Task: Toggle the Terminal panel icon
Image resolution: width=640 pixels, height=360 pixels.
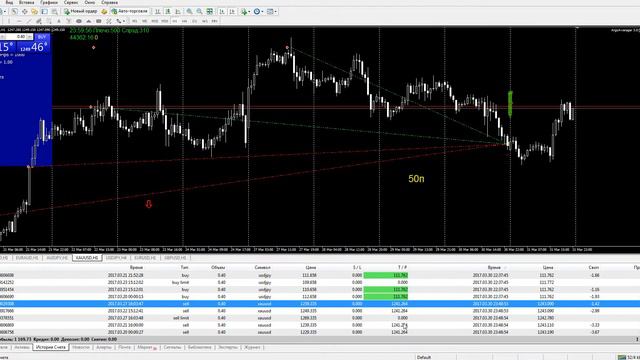Action: [44, 11]
